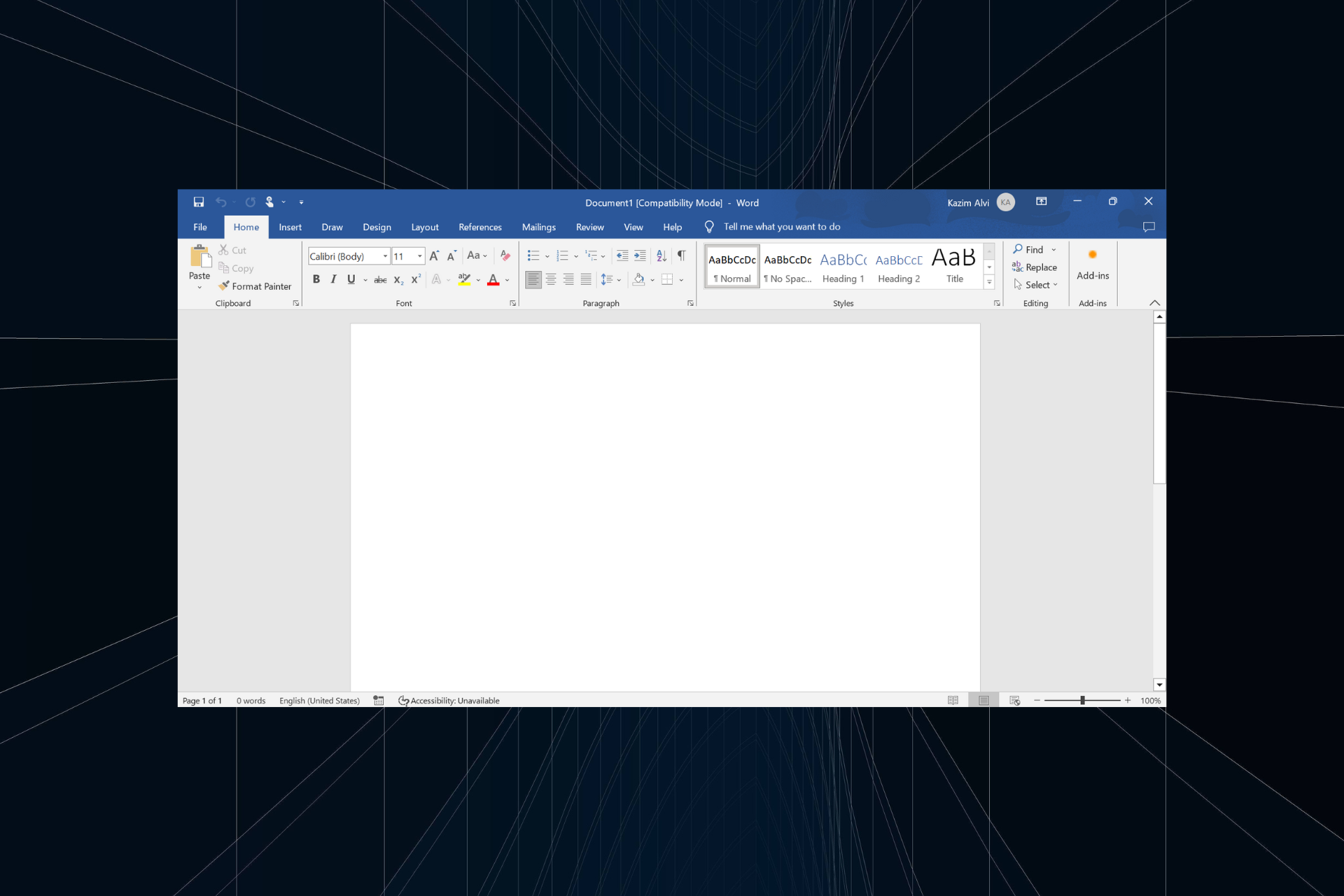1344x896 pixels.
Task: Open the Font dialog launcher
Action: 512,303
